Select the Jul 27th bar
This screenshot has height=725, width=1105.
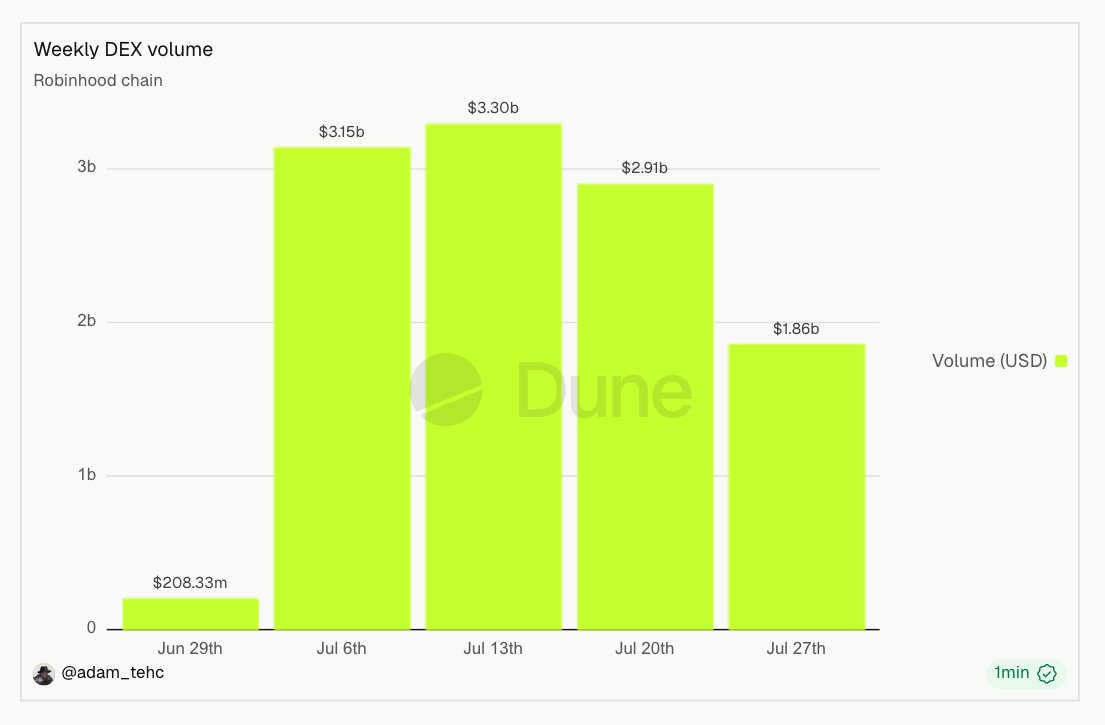tap(796, 487)
